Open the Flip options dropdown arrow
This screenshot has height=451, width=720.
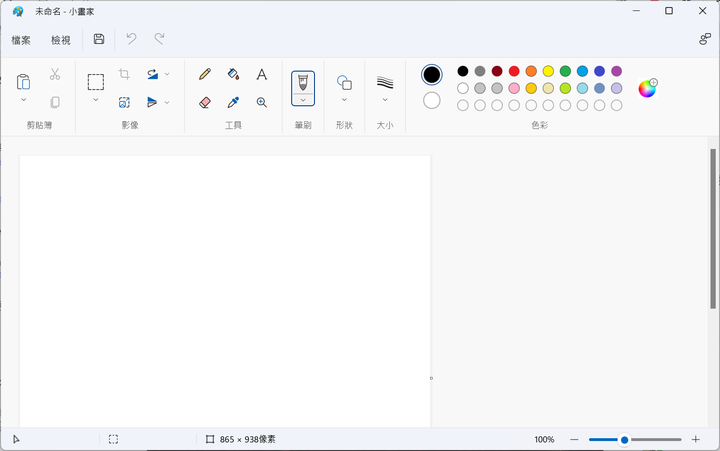click(x=167, y=102)
